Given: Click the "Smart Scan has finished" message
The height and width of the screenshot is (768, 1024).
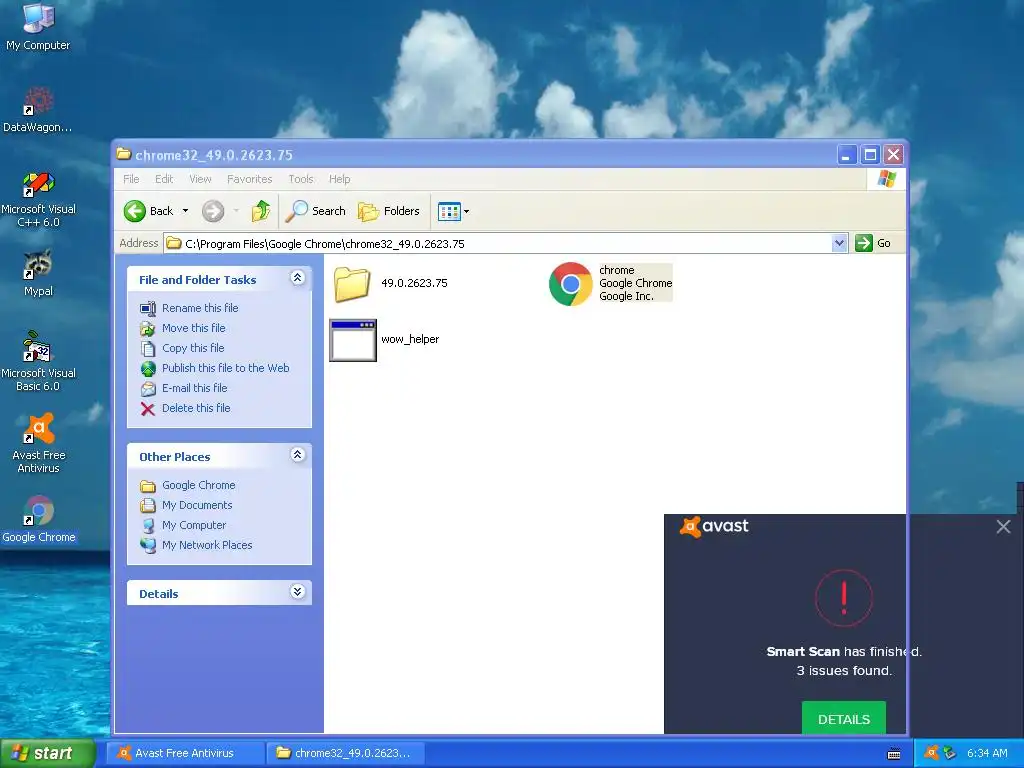Looking at the screenshot, I should click(844, 652).
